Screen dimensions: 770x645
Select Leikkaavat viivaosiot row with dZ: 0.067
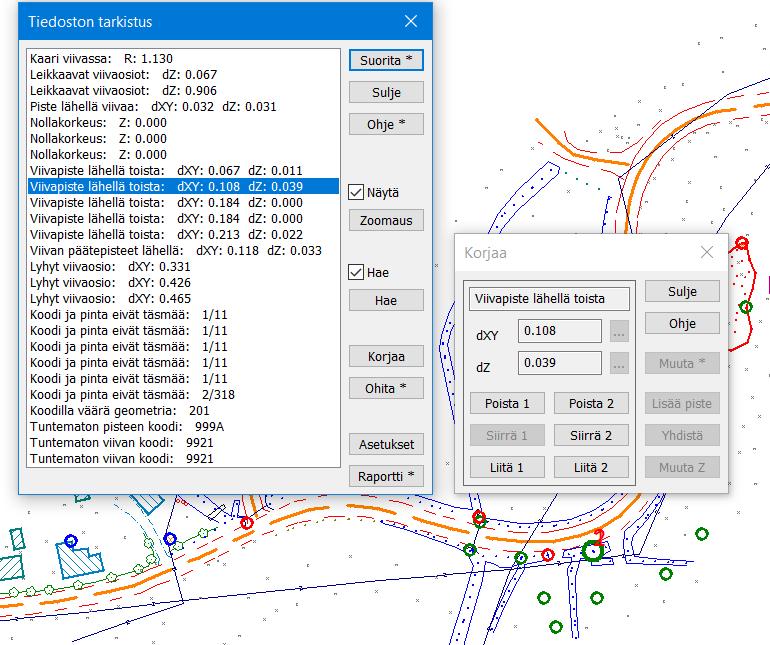click(x=183, y=75)
